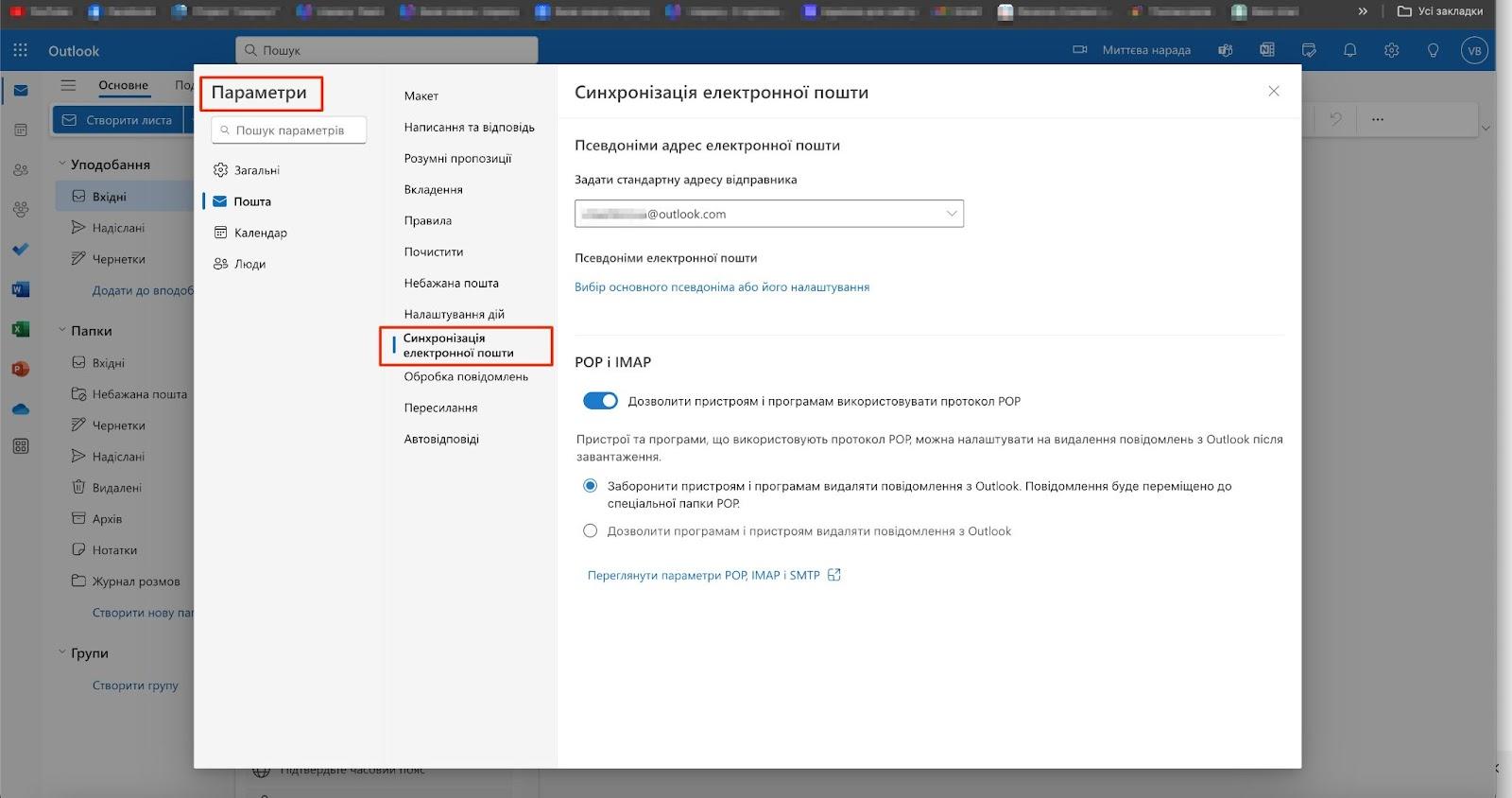
Task: Open Groups in the left app rail
Action: pos(21,209)
